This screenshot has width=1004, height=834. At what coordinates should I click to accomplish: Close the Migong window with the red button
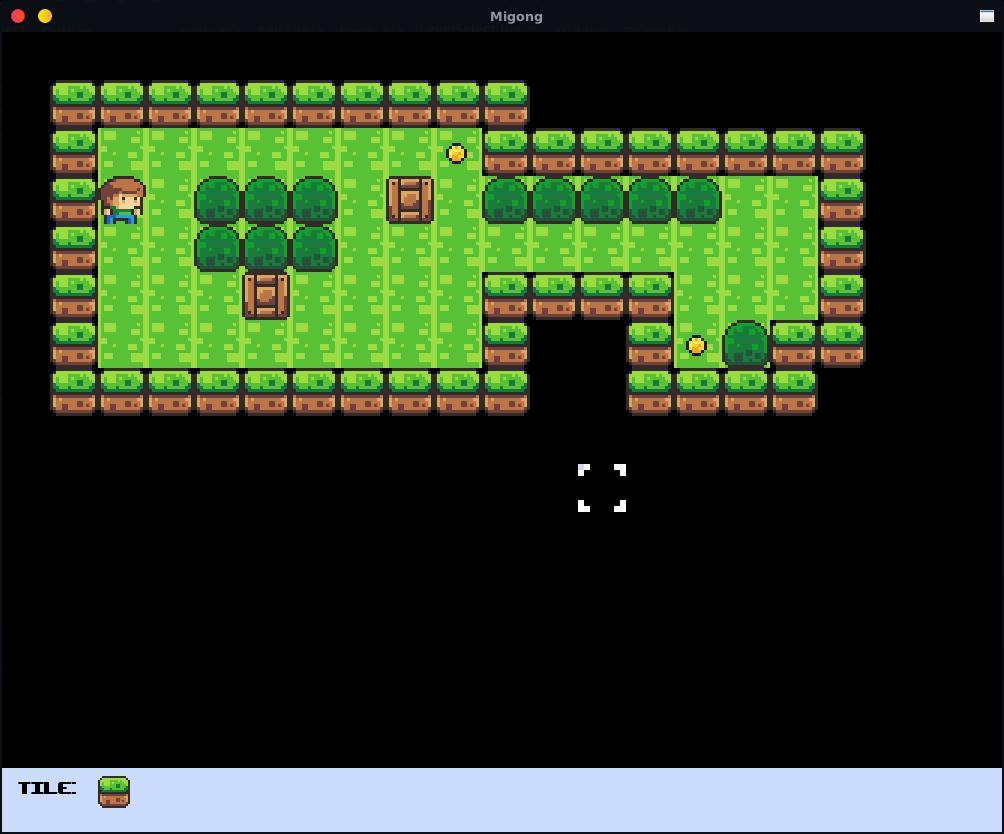[x=18, y=16]
